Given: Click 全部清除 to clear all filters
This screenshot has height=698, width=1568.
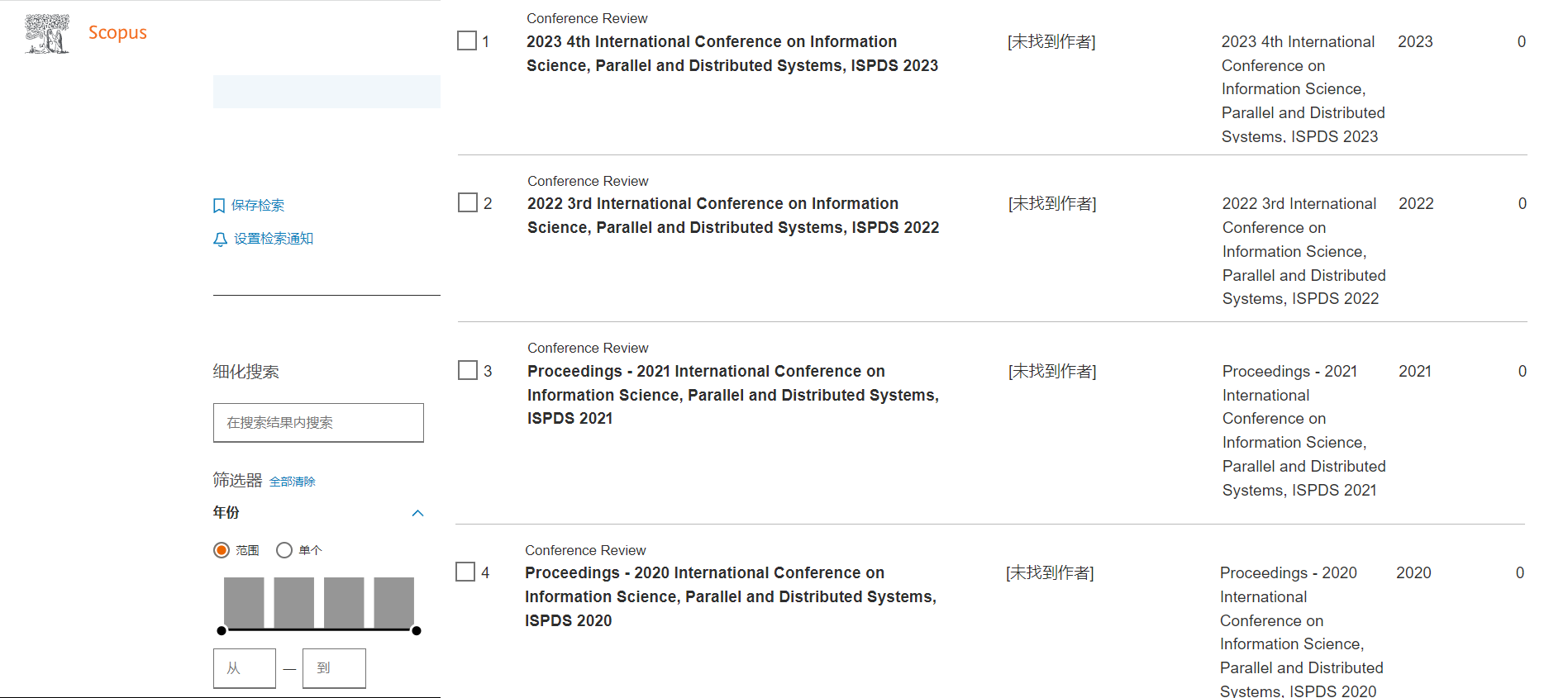Looking at the screenshot, I should click(293, 482).
